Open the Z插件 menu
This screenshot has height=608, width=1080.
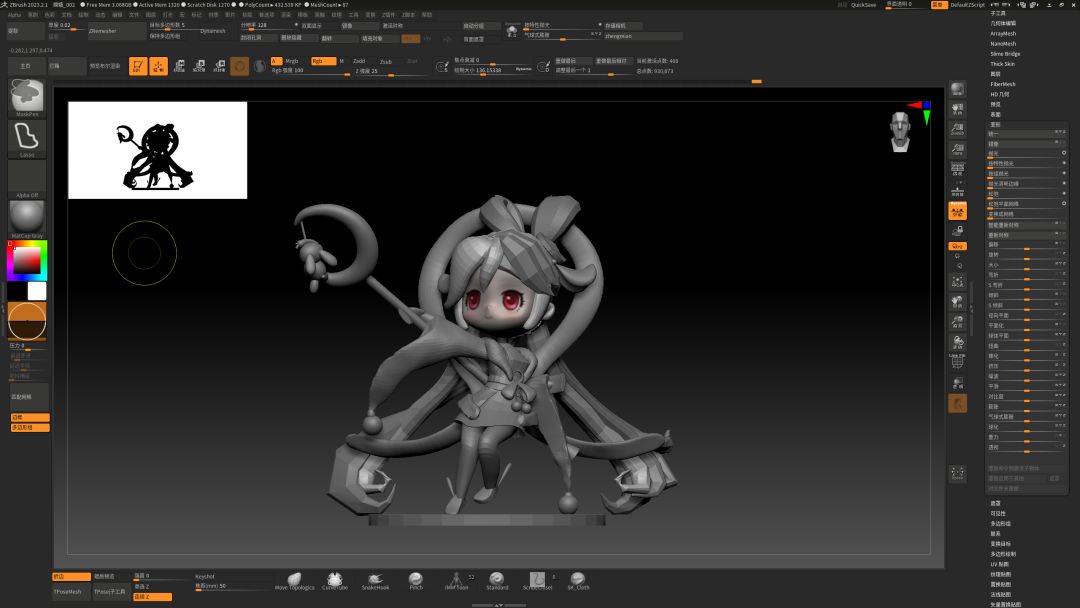388,14
